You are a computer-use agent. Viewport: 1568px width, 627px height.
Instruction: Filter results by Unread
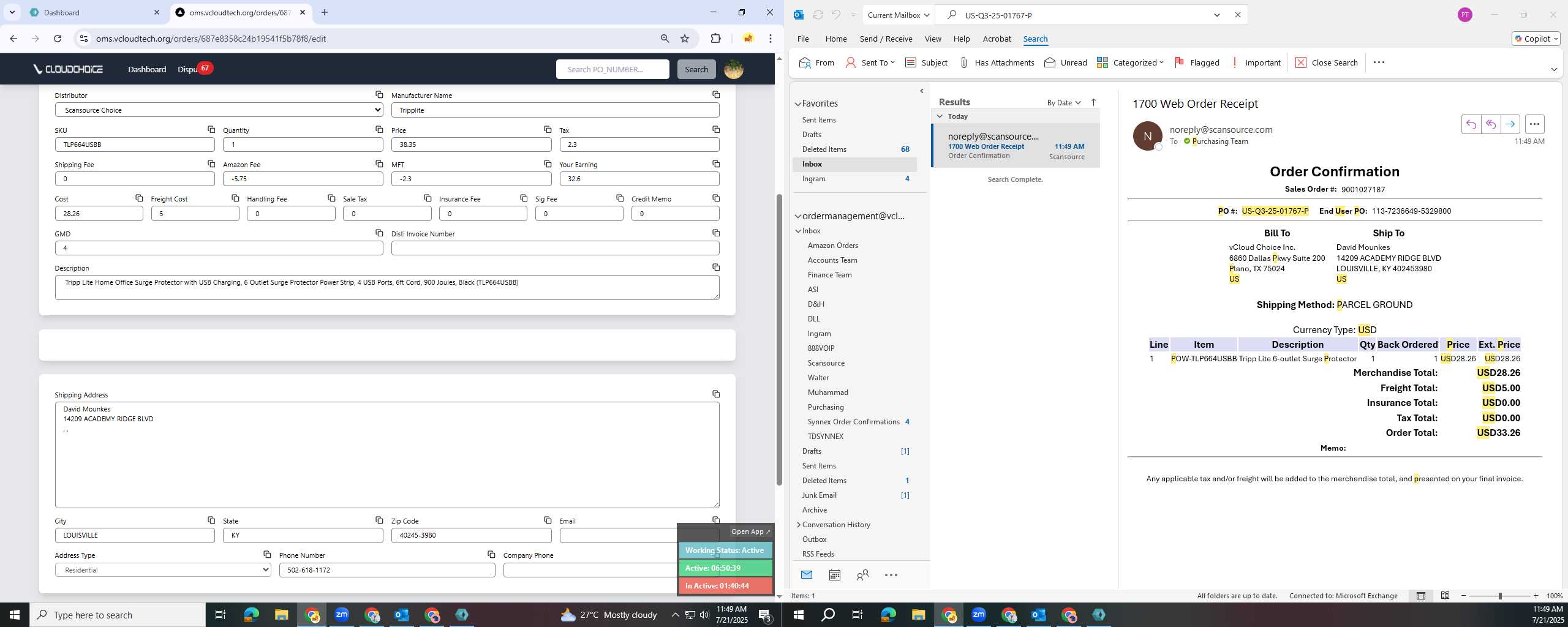point(1065,62)
